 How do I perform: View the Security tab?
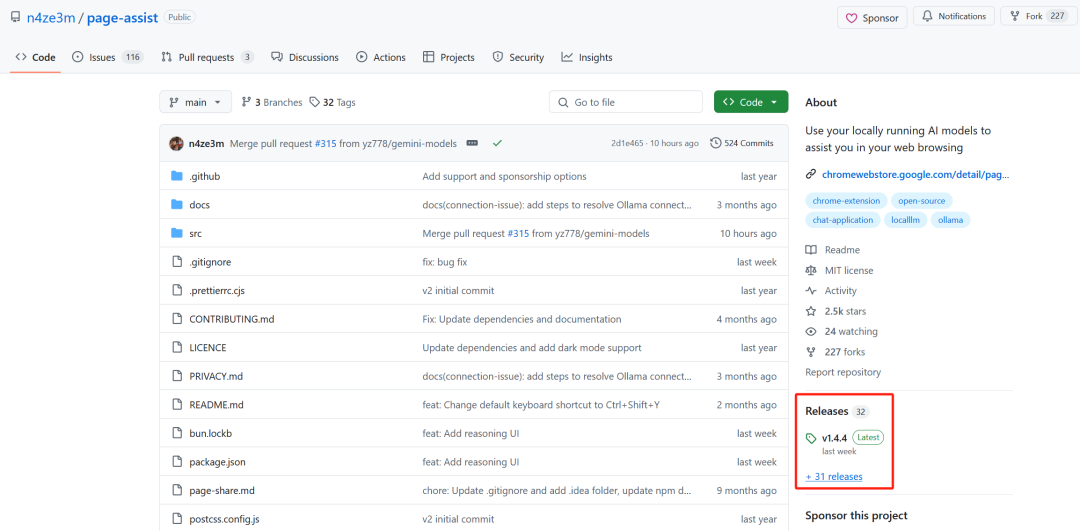tap(518, 57)
